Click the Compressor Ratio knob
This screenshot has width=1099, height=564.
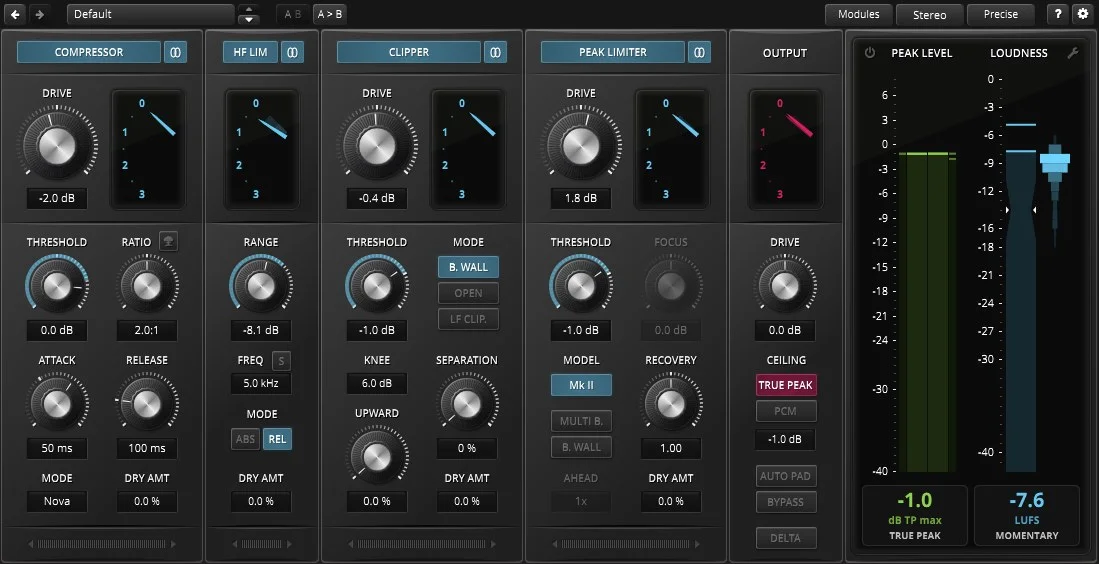point(146,285)
